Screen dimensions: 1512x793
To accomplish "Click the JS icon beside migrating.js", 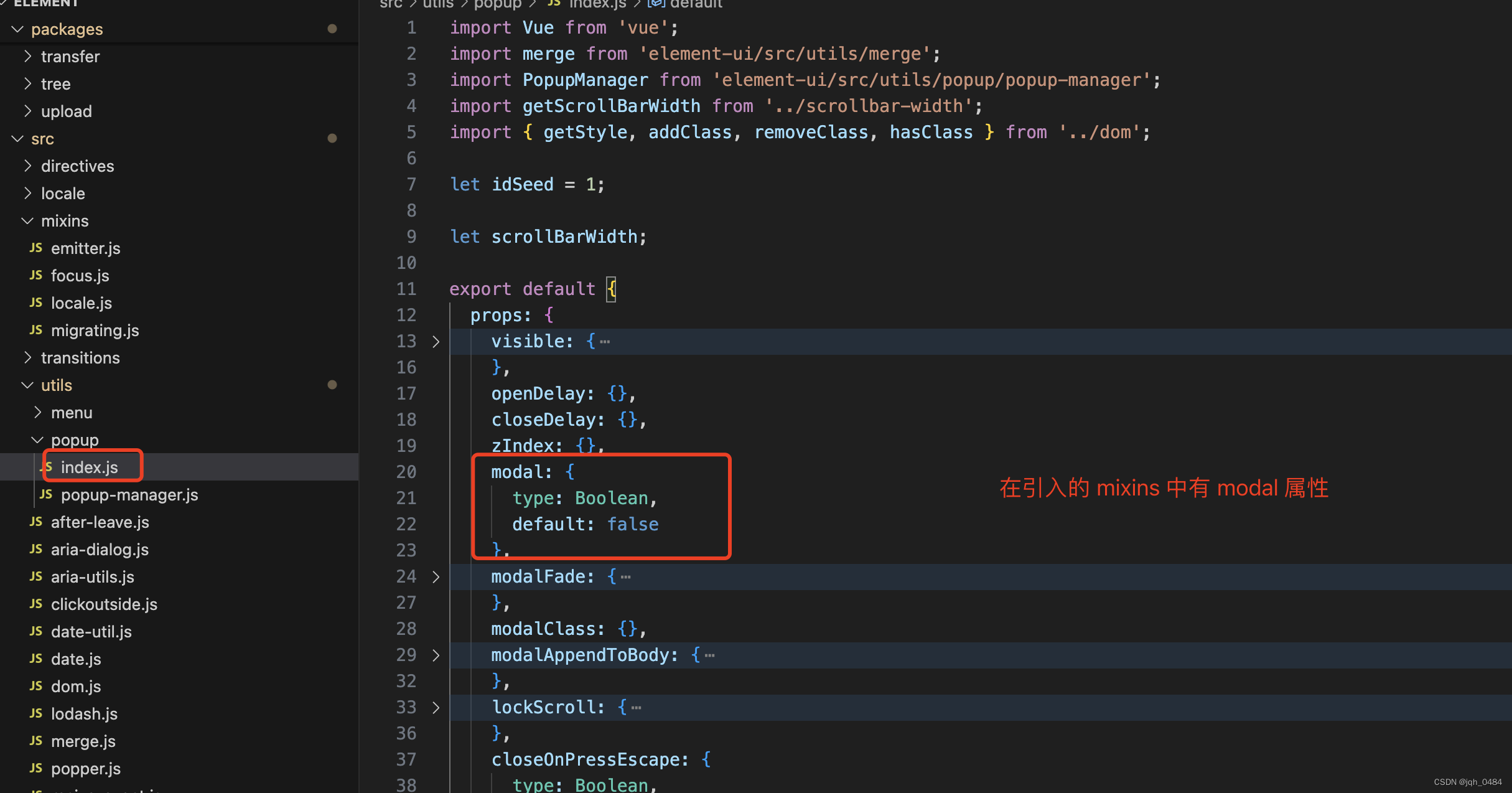I will tap(36, 330).
